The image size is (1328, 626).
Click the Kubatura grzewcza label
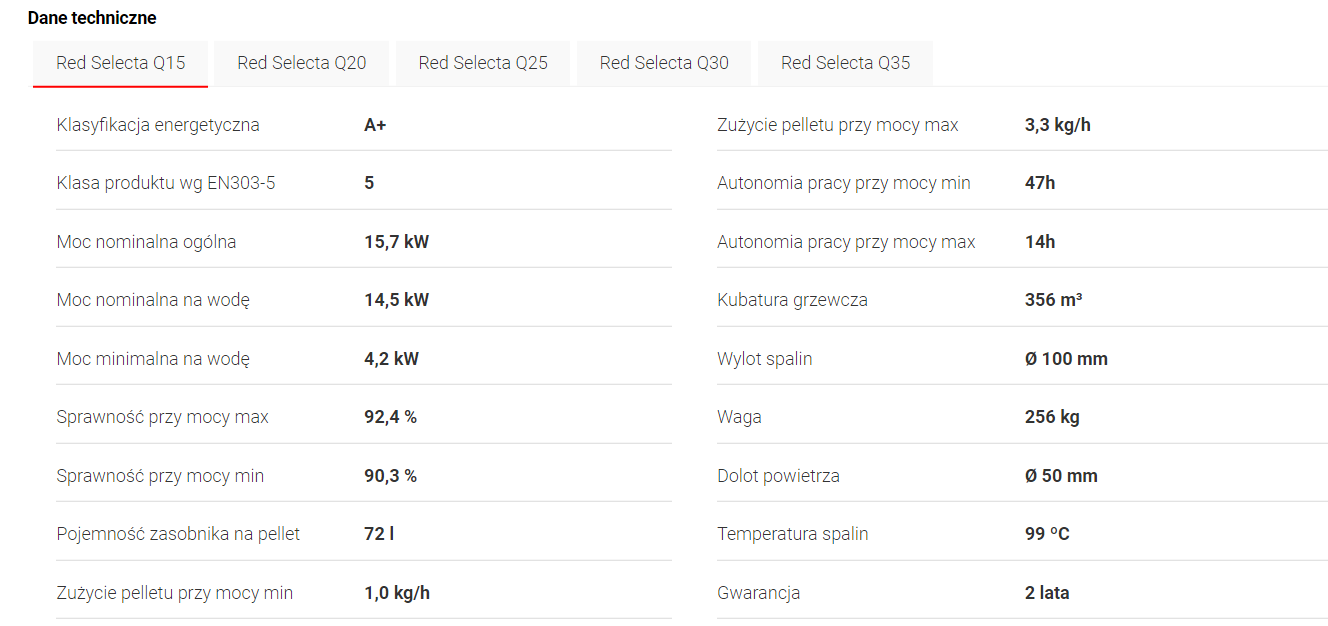[792, 300]
